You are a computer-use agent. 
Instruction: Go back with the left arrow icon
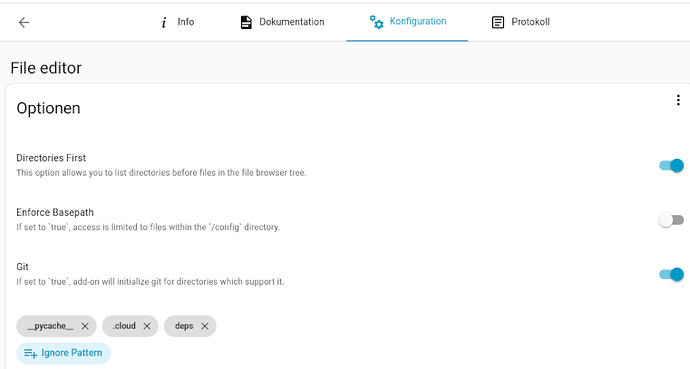tap(24, 22)
